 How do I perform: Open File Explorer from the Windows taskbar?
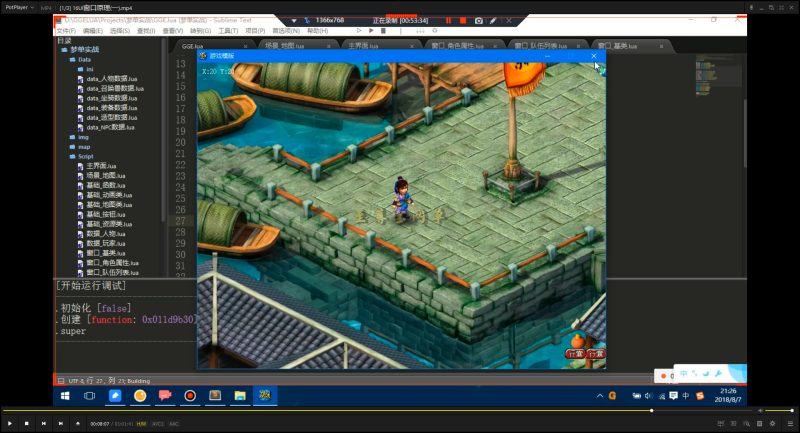tap(240, 396)
